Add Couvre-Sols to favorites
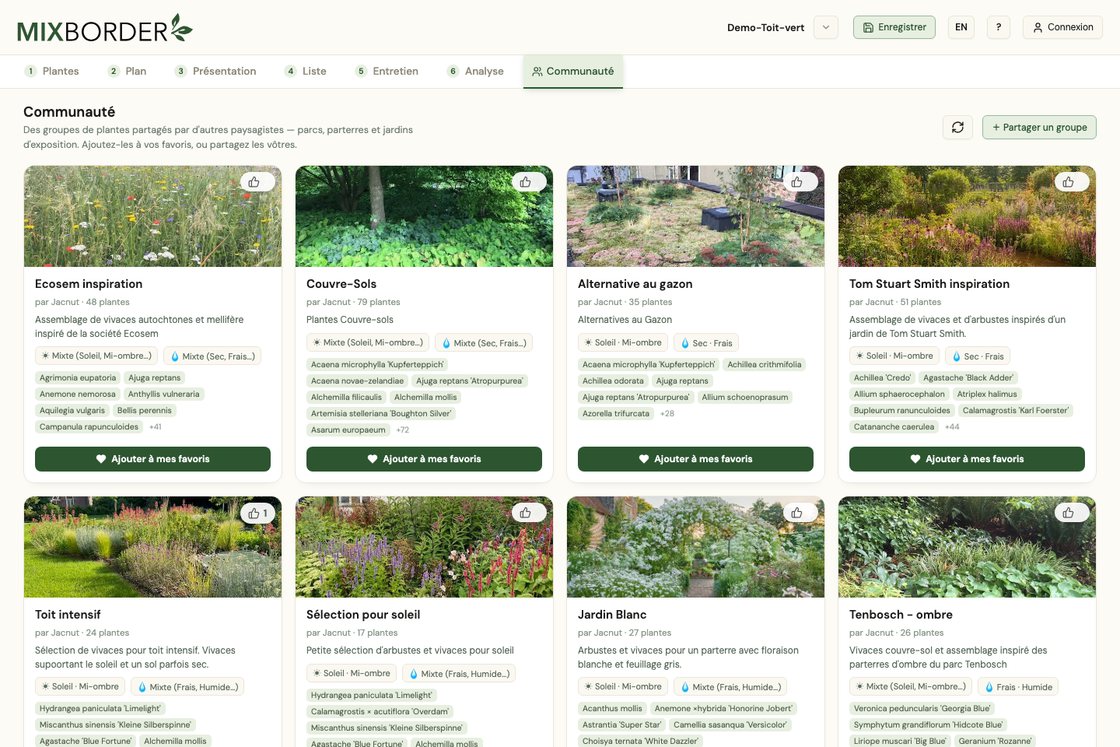This screenshot has height=747, width=1120. pyautogui.click(x=424, y=459)
